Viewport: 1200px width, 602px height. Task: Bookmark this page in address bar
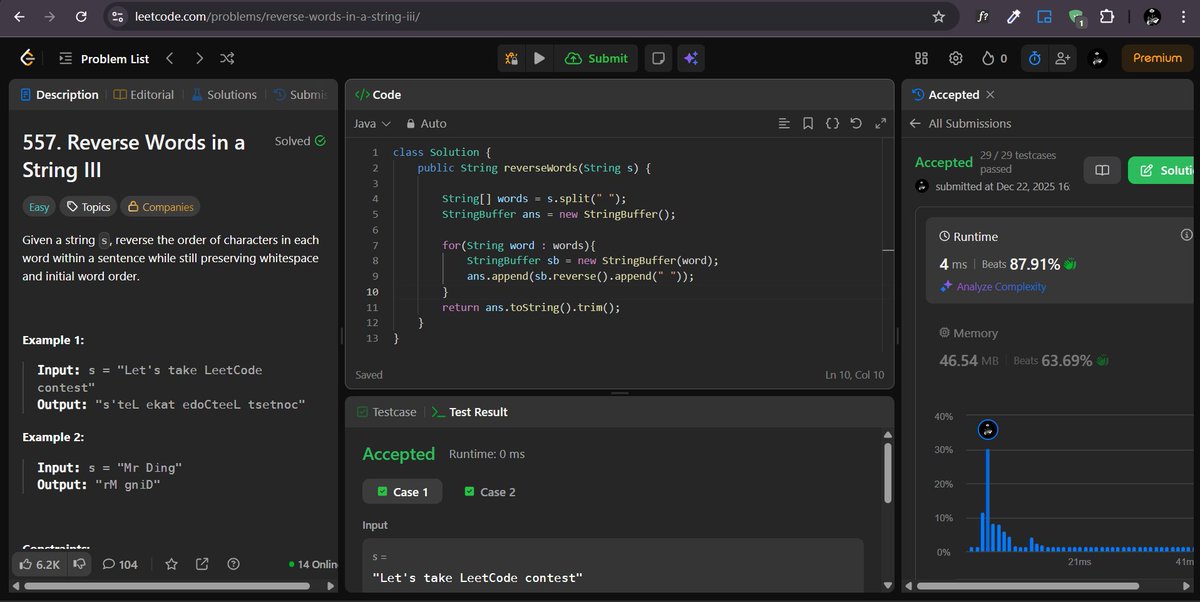[x=938, y=16]
